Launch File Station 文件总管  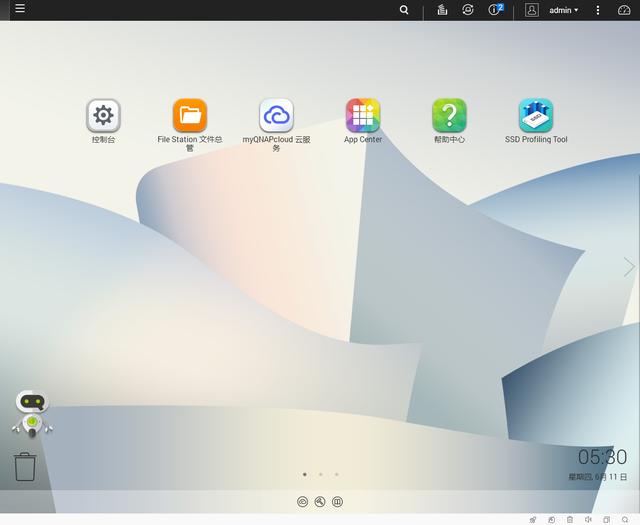click(190, 116)
